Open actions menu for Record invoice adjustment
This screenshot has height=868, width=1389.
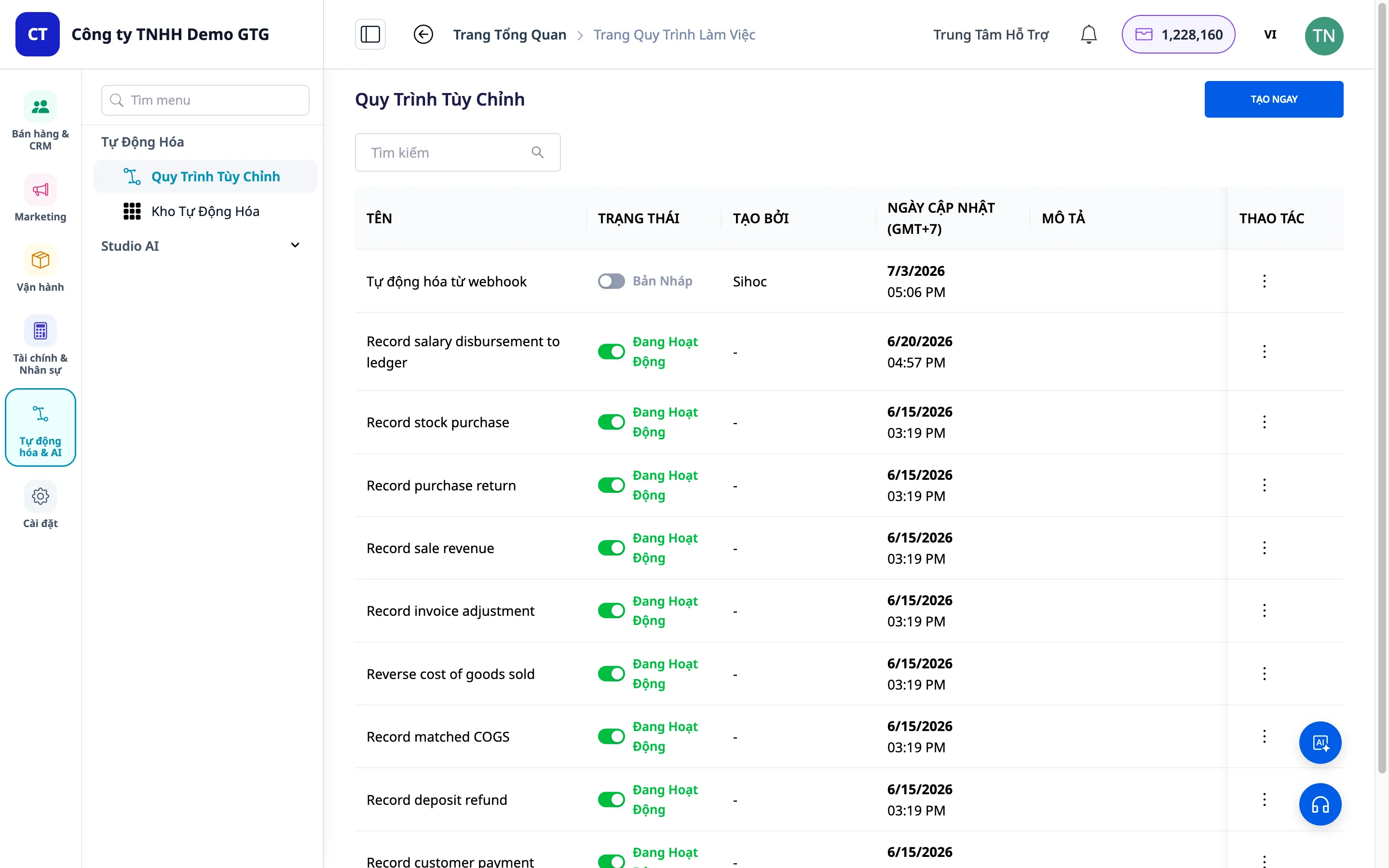(1265, 610)
